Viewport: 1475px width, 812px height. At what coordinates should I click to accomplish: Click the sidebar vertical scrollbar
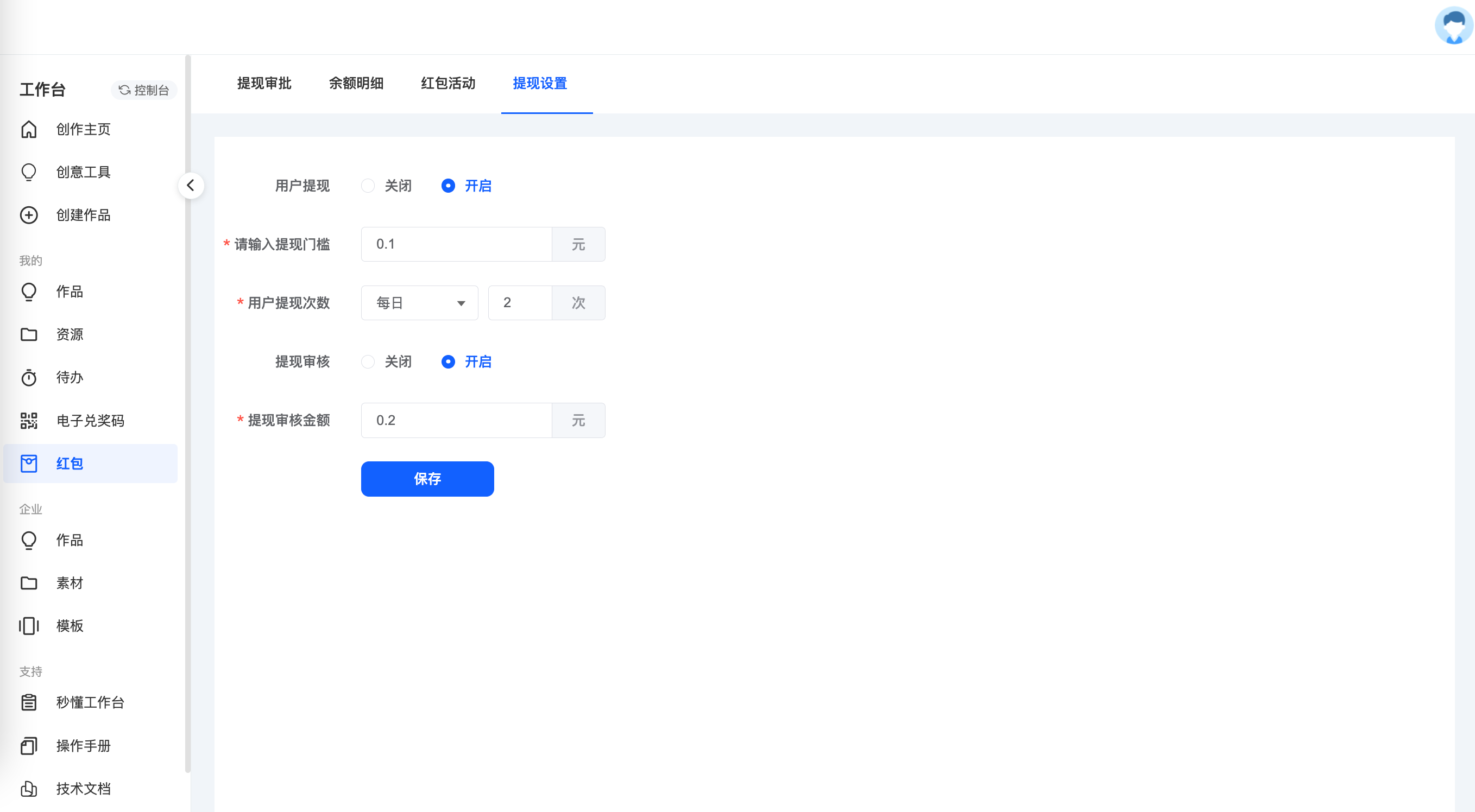(188, 414)
